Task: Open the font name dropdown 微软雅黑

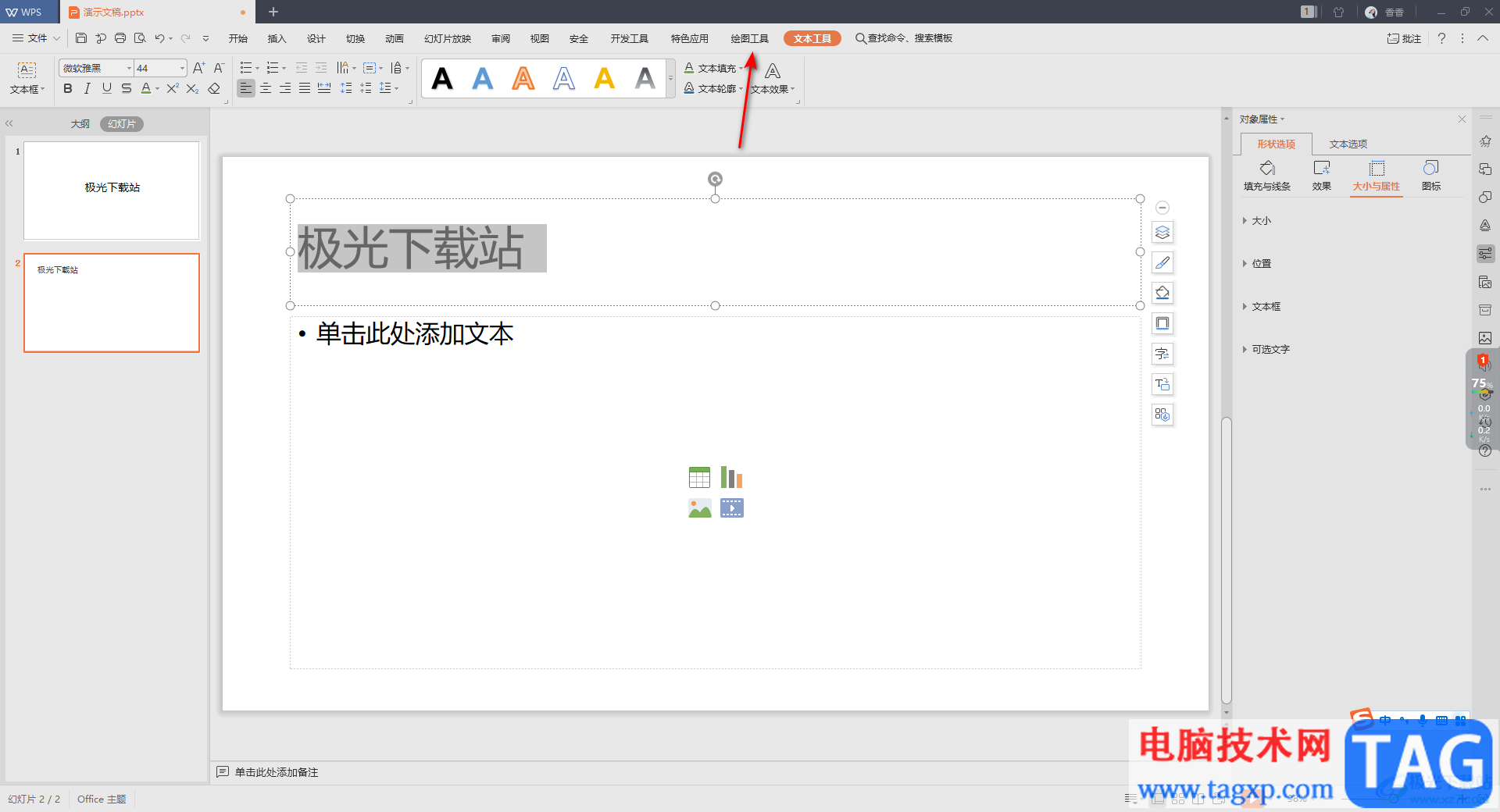Action: [129, 68]
